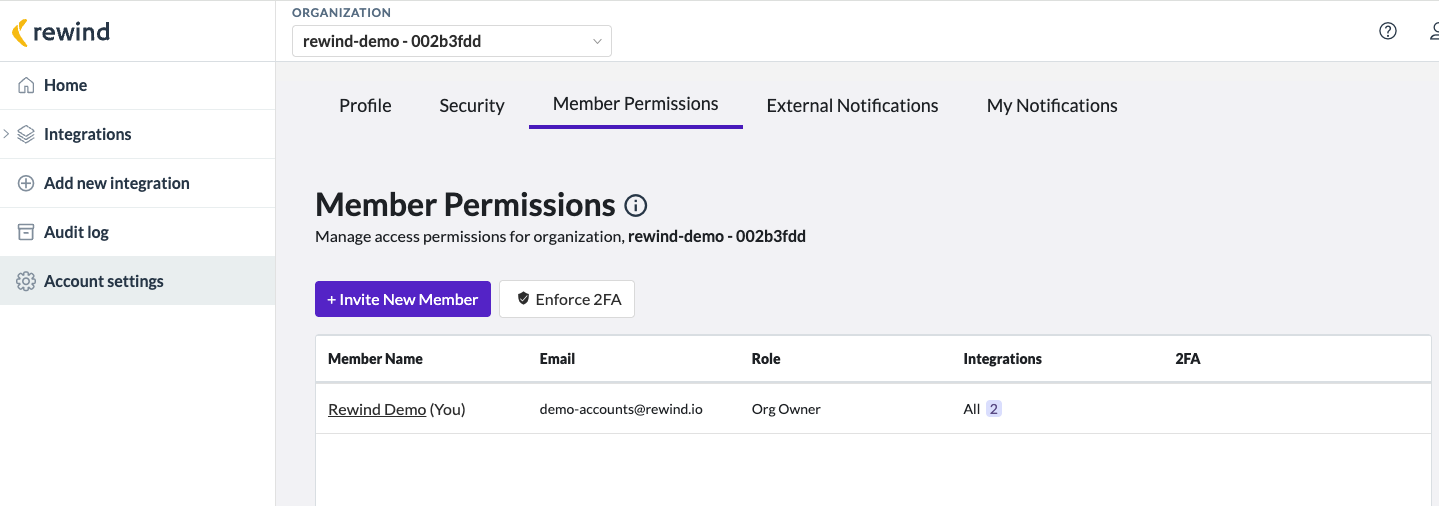Viewport: 1439px width, 506px height.
Task: Open Account settings in sidebar
Action: [x=137, y=281]
